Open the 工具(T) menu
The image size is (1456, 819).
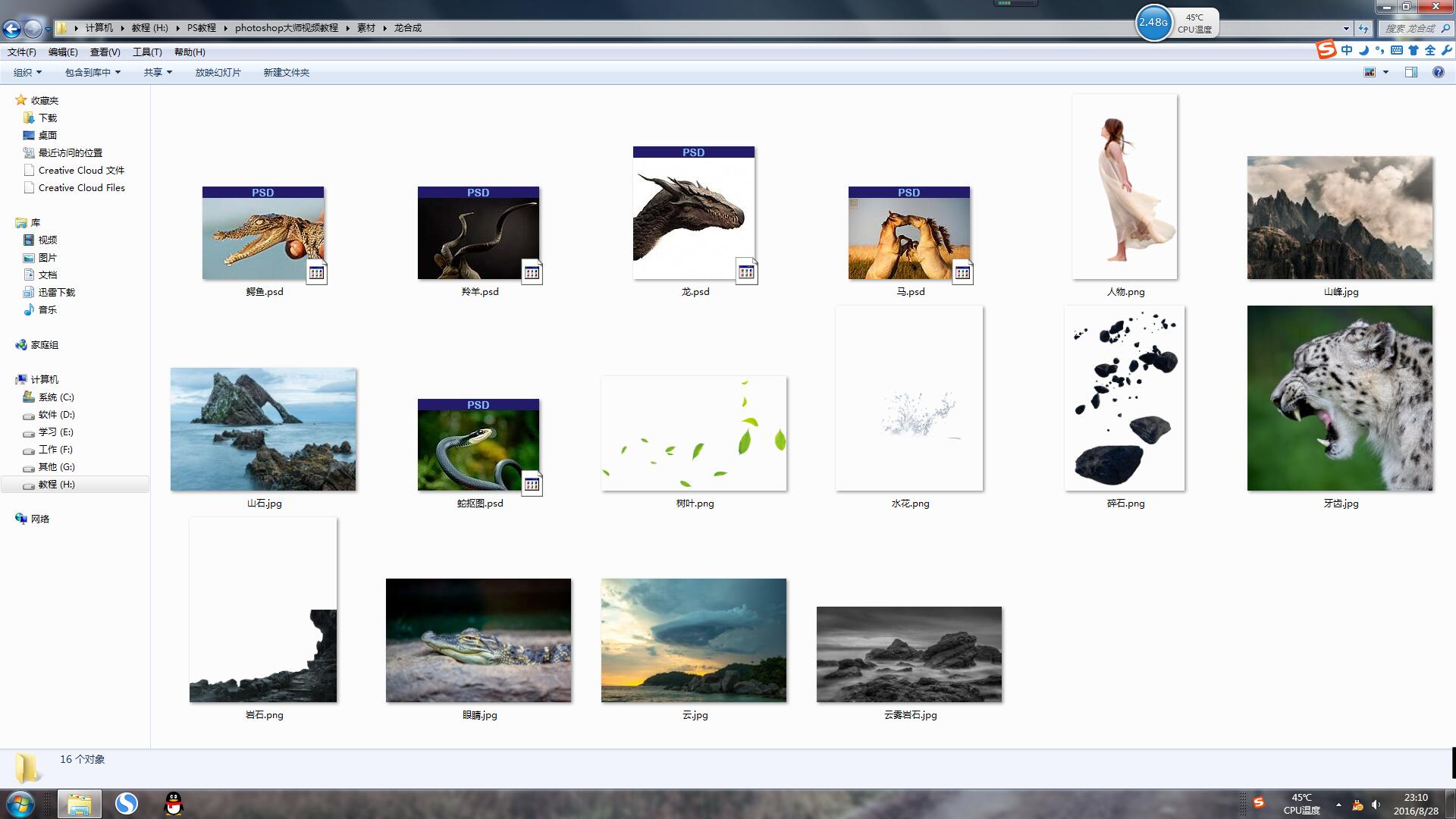click(x=147, y=52)
